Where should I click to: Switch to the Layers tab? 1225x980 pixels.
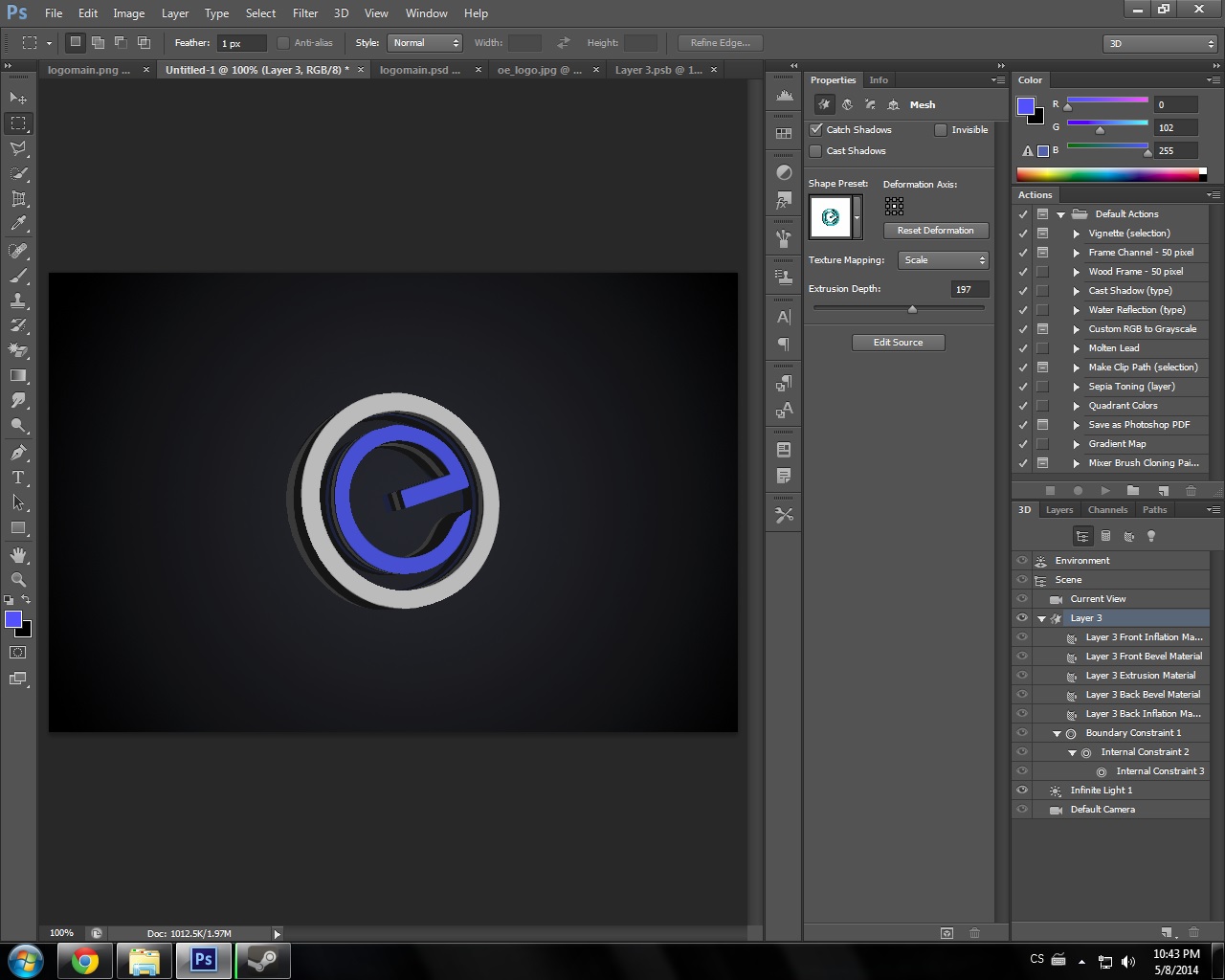1058,510
